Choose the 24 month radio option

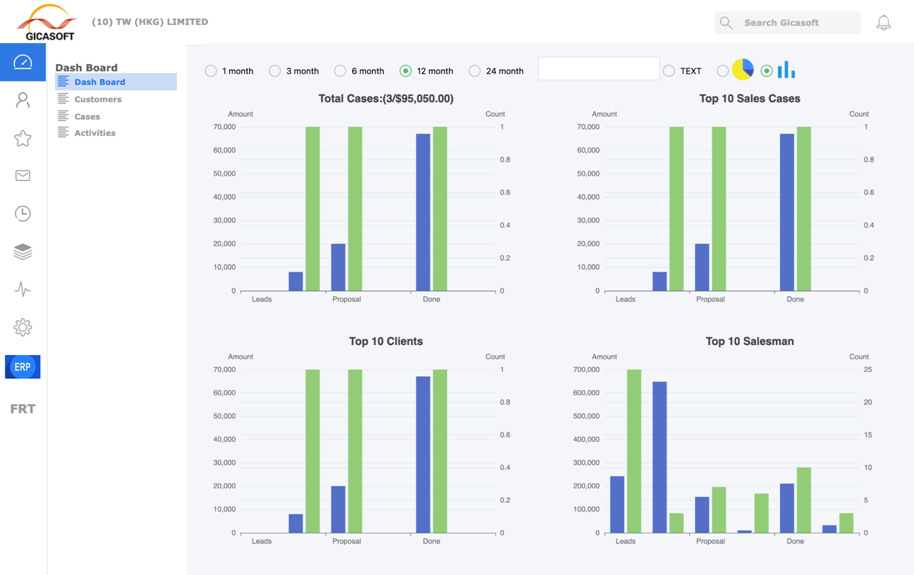[475, 71]
